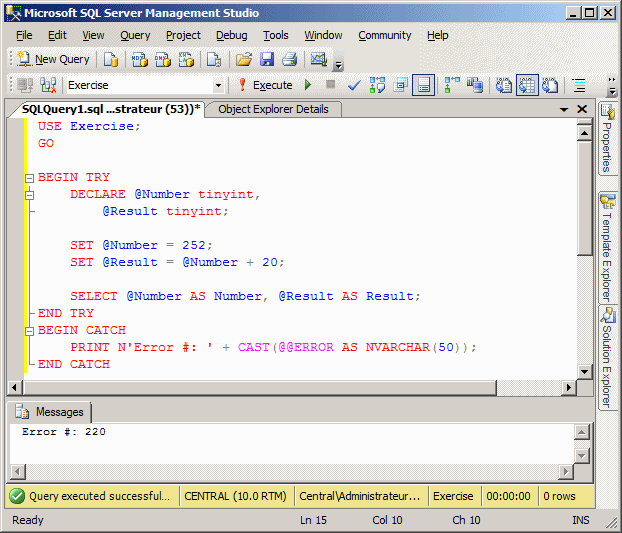622x533 pixels.
Task: Click the editor horizontal scroll right arrow
Action: click(x=569, y=387)
